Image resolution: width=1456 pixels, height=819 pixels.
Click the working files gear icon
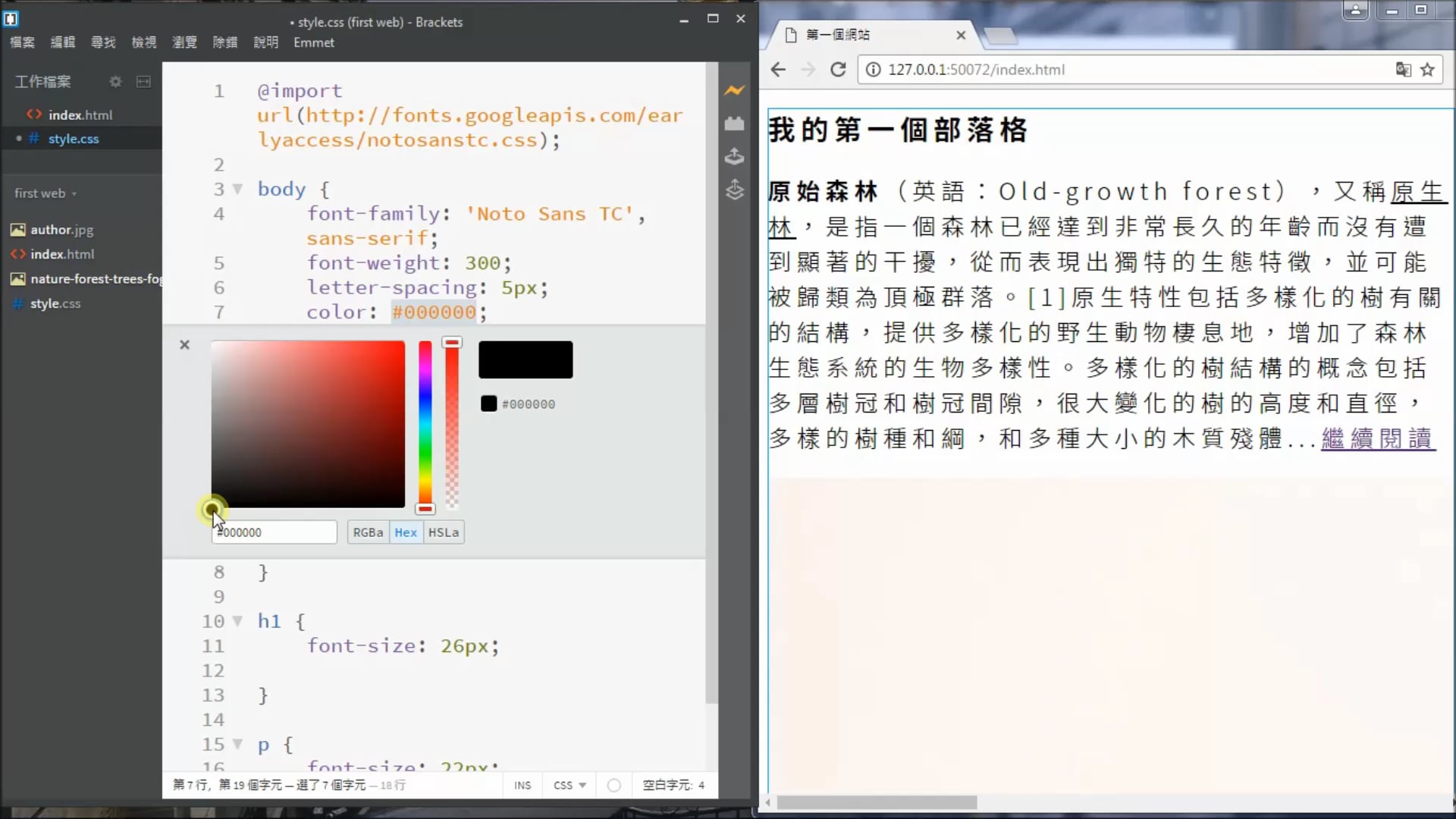[x=115, y=81]
